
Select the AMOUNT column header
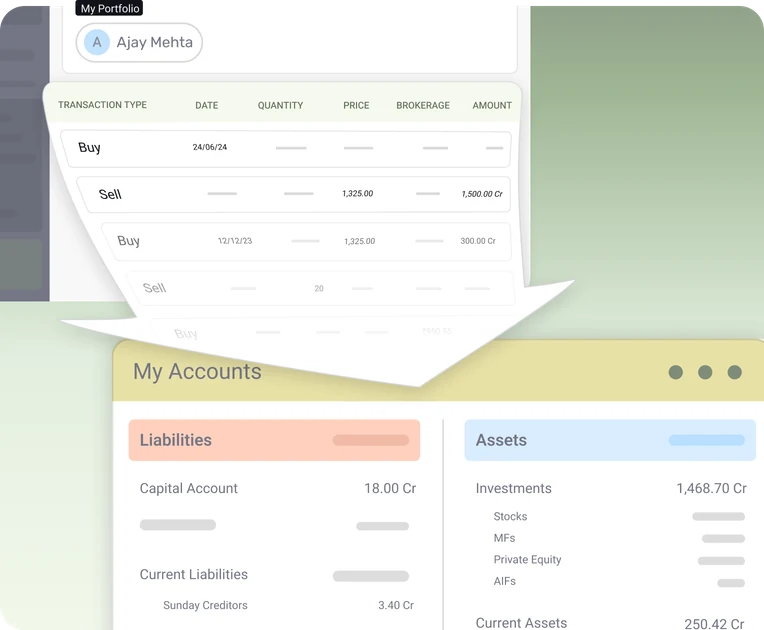[x=492, y=105]
